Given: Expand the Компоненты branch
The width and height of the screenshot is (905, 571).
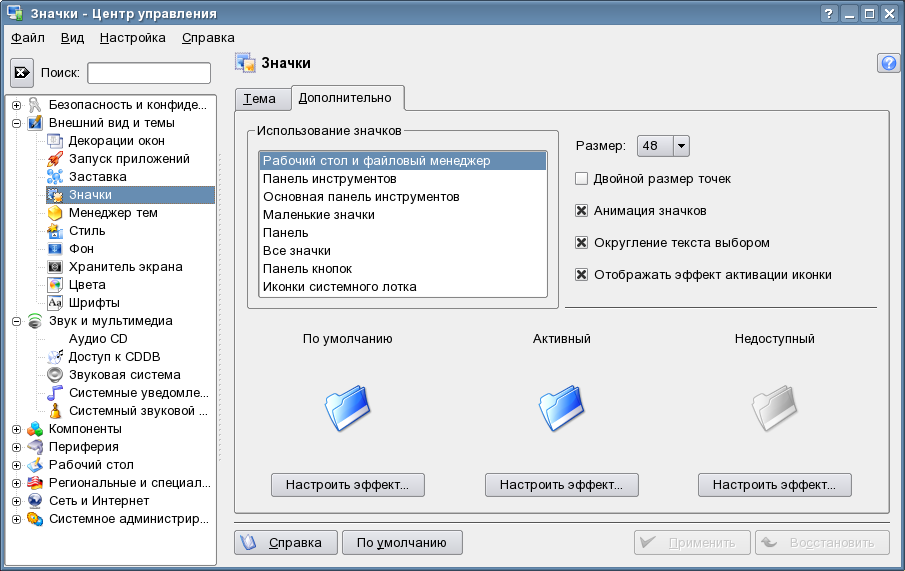Looking at the screenshot, I should point(16,429).
